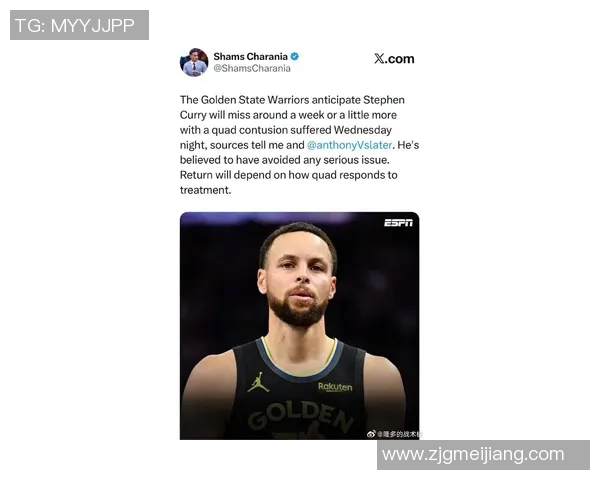Open the basketball player photo
The width and height of the screenshot is (600, 480).
300,326
